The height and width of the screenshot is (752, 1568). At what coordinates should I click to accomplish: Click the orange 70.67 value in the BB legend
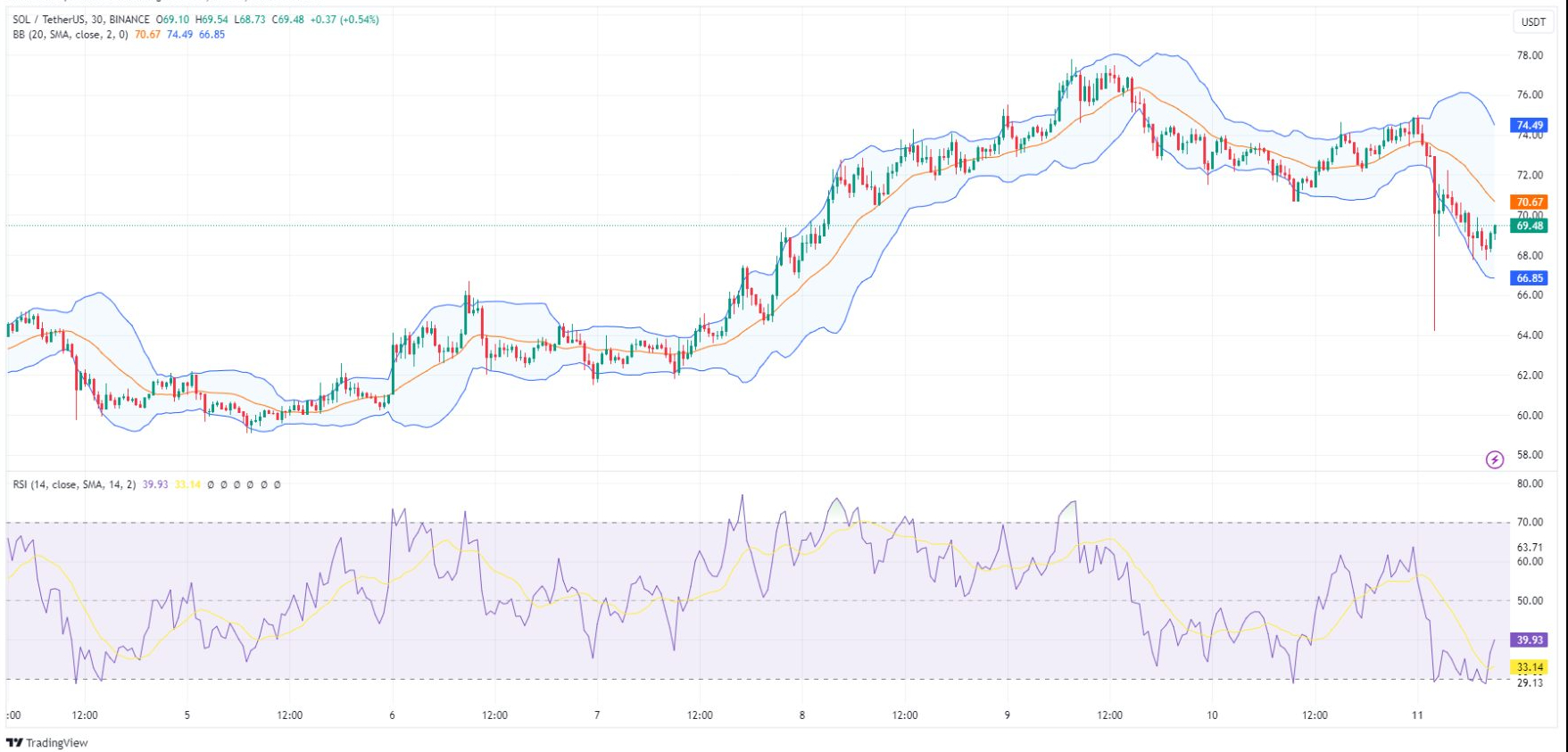148,35
